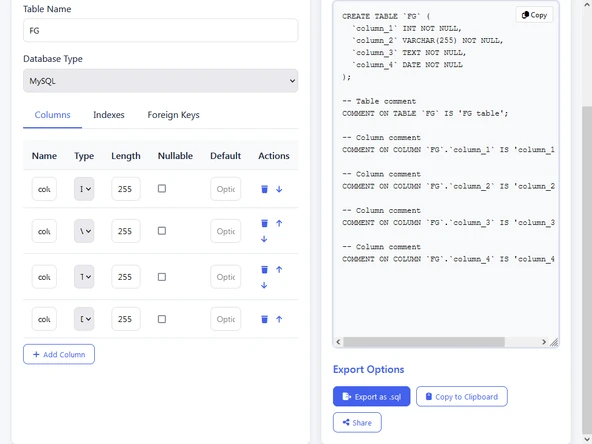The height and width of the screenshot is (444, 592).
Task: Click the 'COMMENT ON TABLE' line in SQL preview
Action: 425,113
